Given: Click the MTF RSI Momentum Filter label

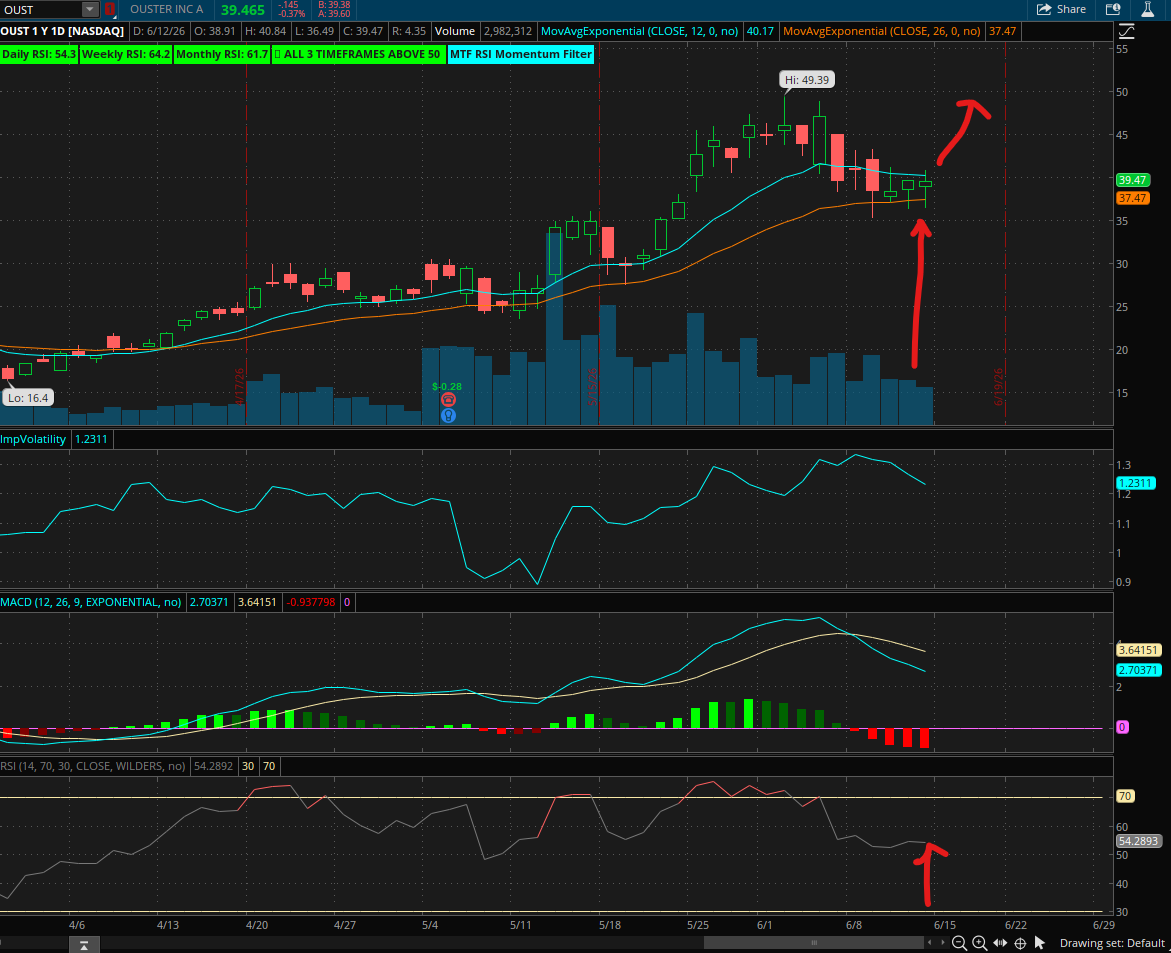Looking at the screenshot, I should point(521,54).
